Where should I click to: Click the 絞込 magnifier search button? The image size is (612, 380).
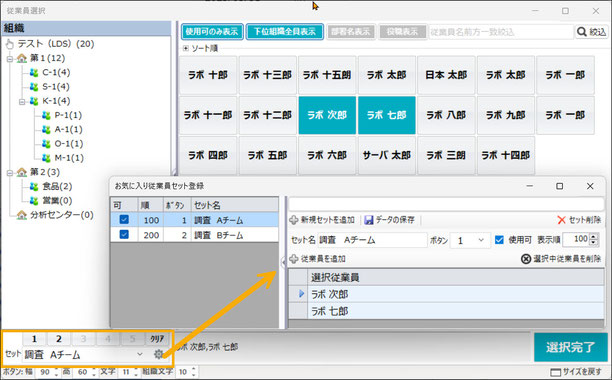coord(591,32)
